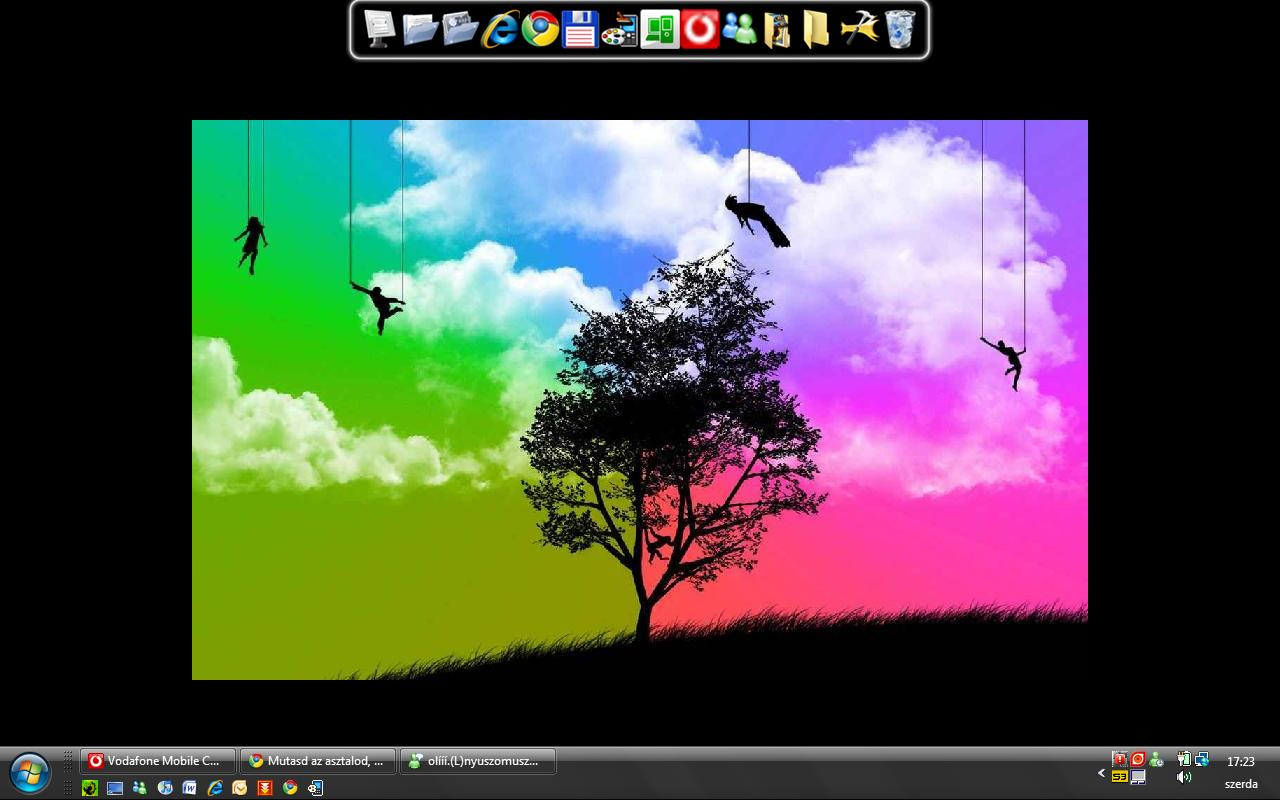
Task: Click the blue floppy disk dock icon
Action: pyautogui.click(x=580, y=29)
